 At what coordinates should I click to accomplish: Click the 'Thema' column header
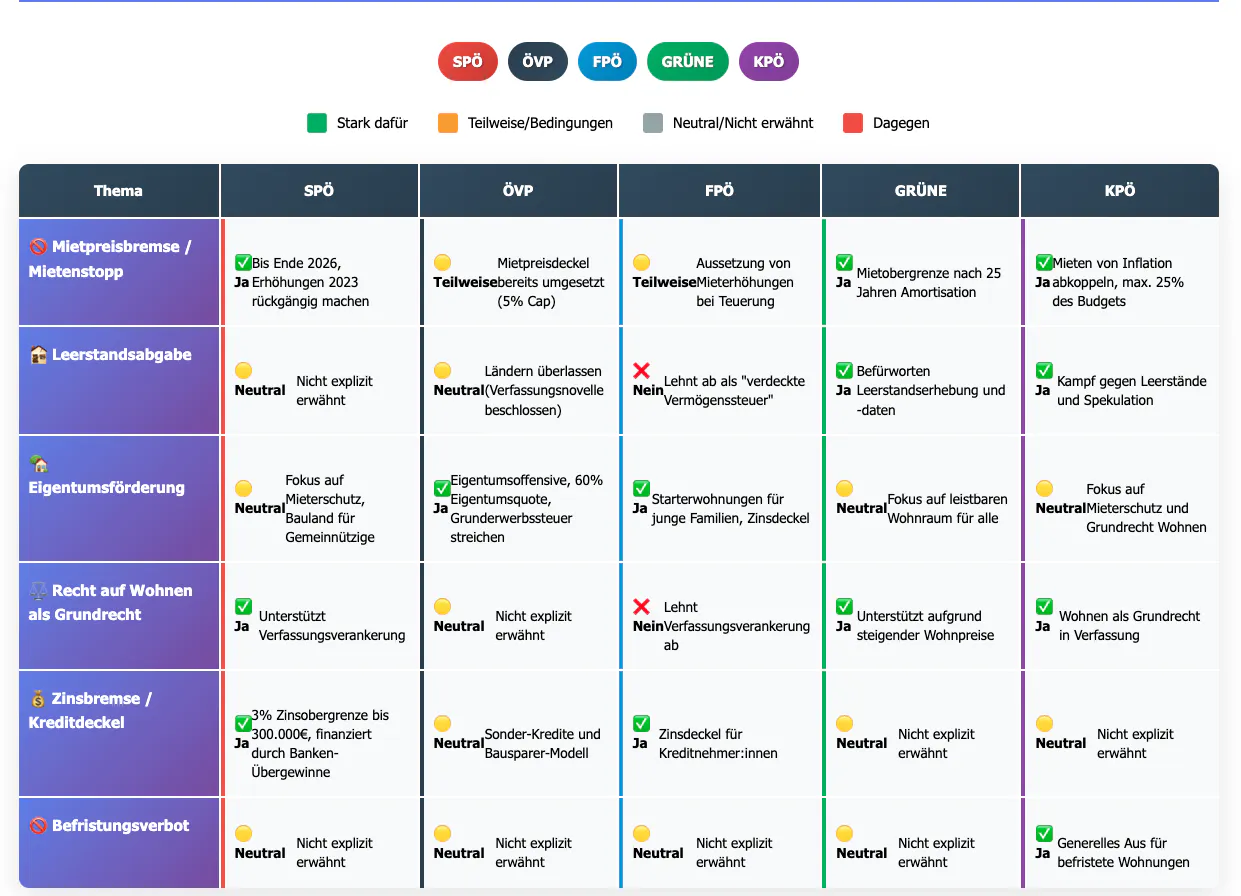tap(119, 191)
